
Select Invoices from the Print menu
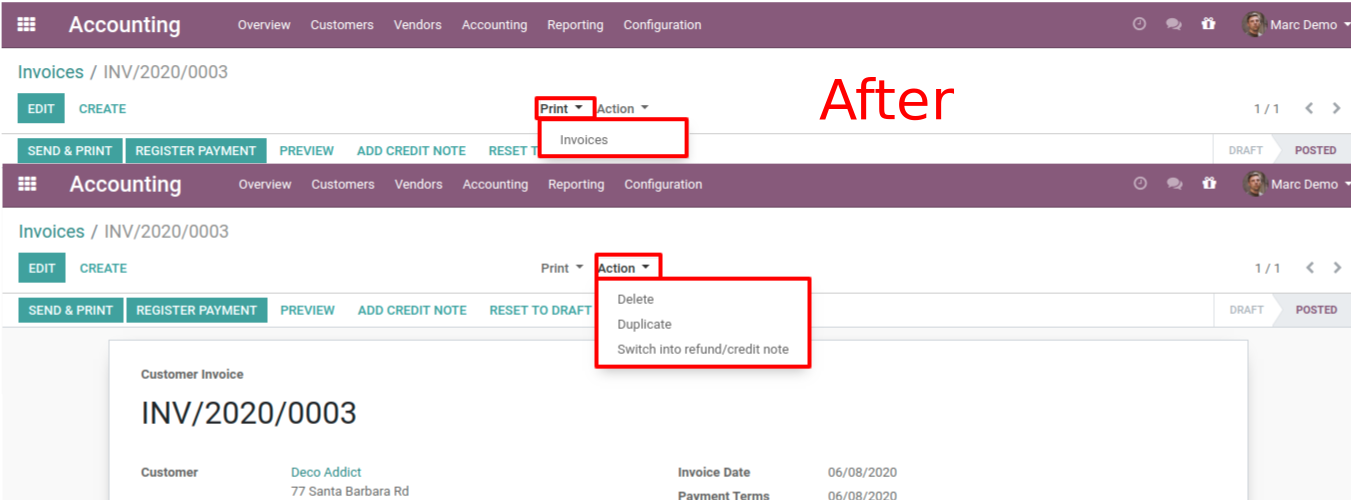(584, 140)
